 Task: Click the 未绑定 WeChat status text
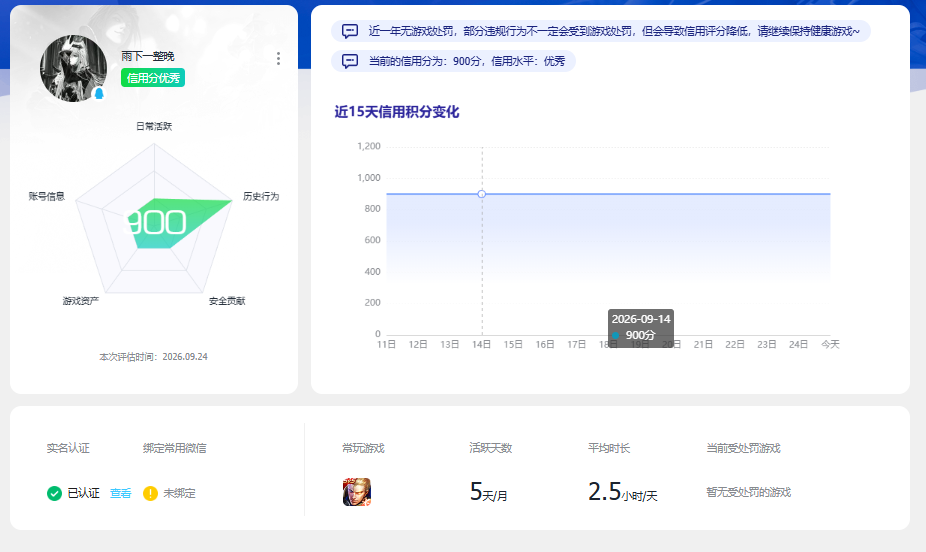pyautogui.click(x=180, y=493)
